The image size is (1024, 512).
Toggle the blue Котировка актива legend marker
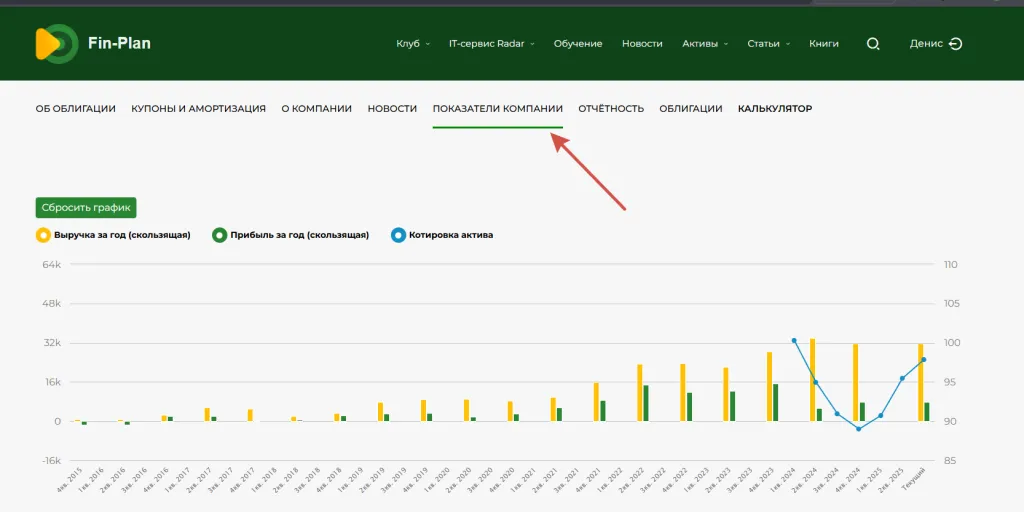(399, 235)
